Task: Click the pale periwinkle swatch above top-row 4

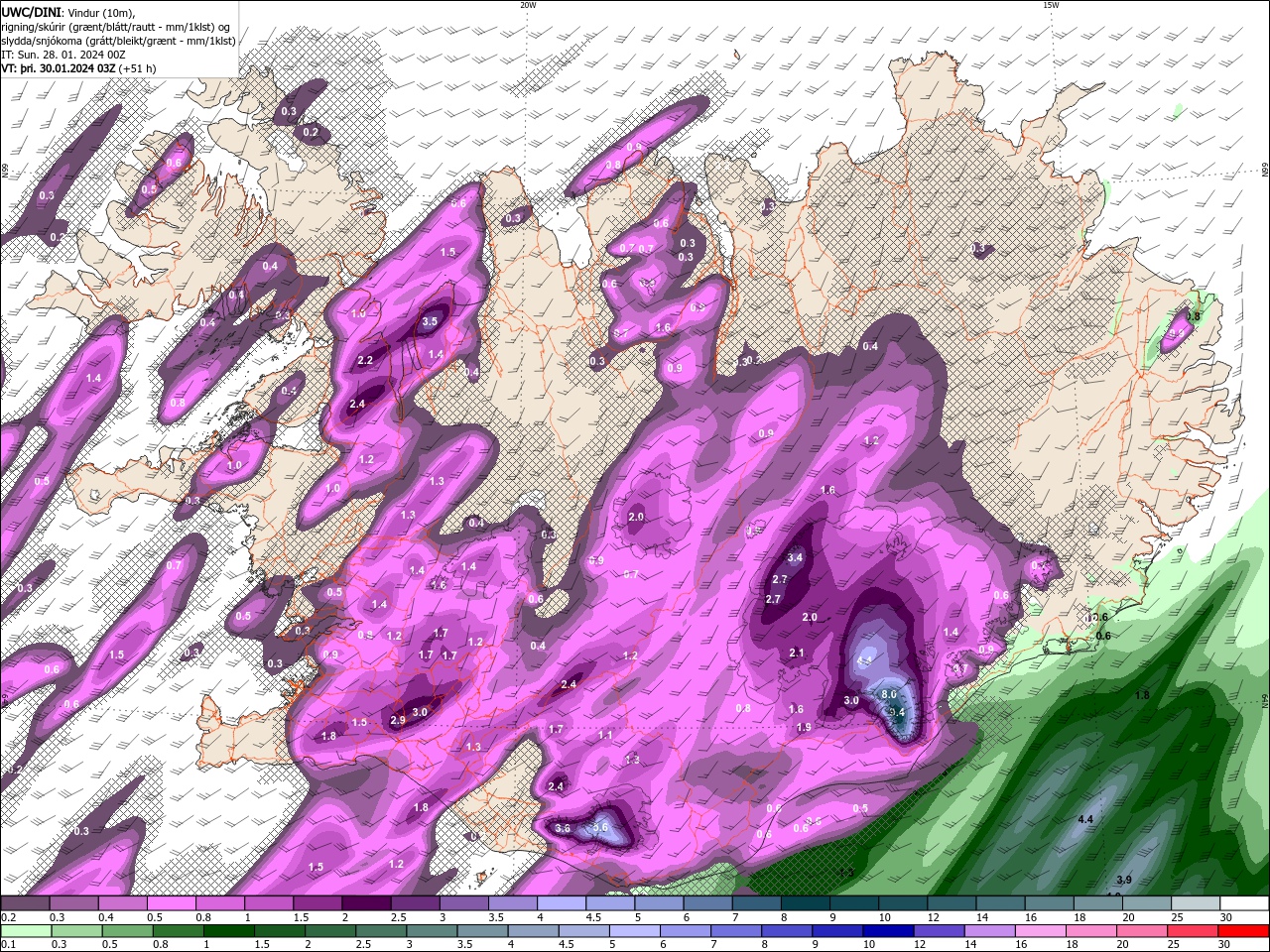Action: point(562,903)
